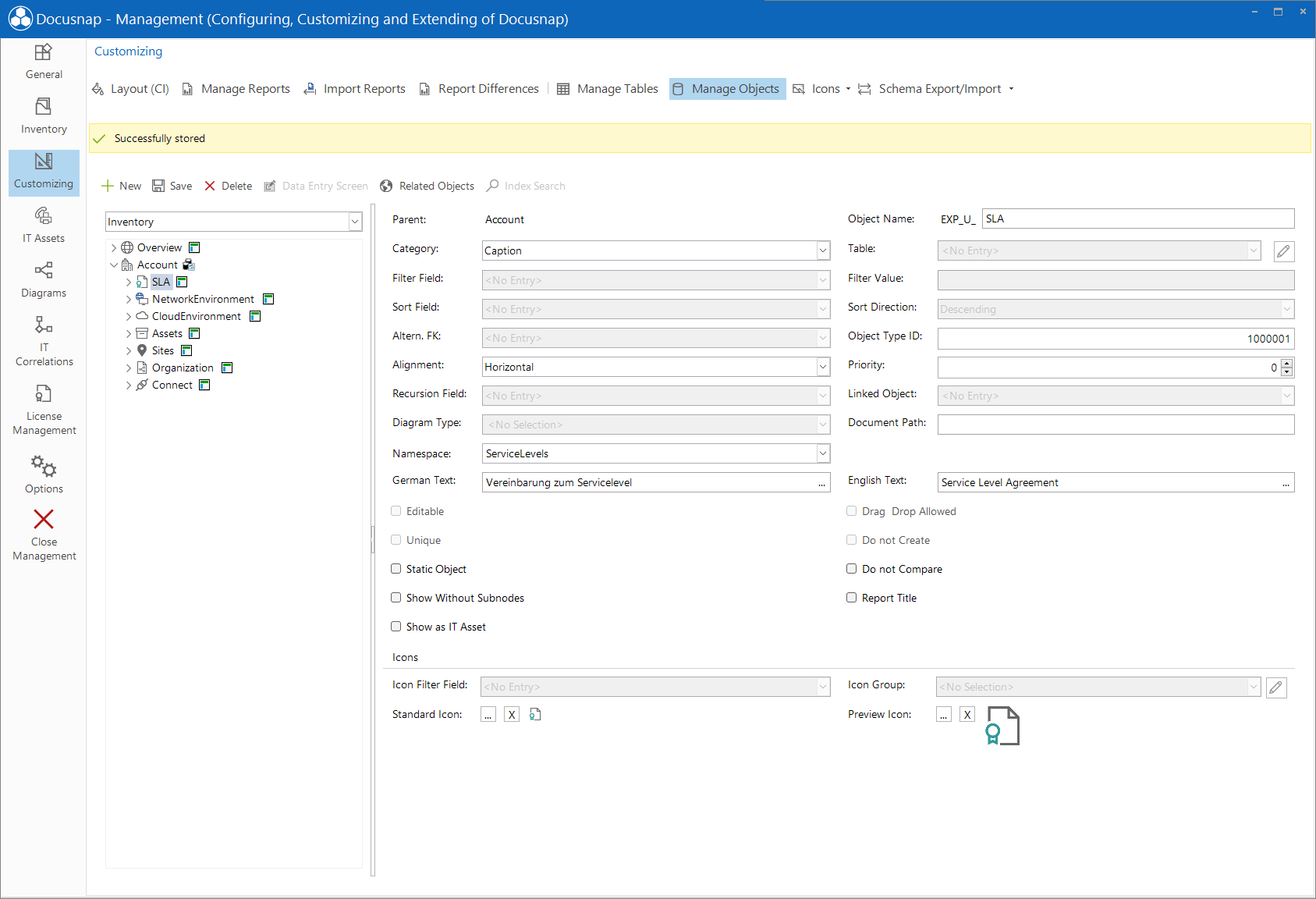Open the Alignment dropdown
This screenshot has width=1316, height=899.
click(x=823, y=367)
